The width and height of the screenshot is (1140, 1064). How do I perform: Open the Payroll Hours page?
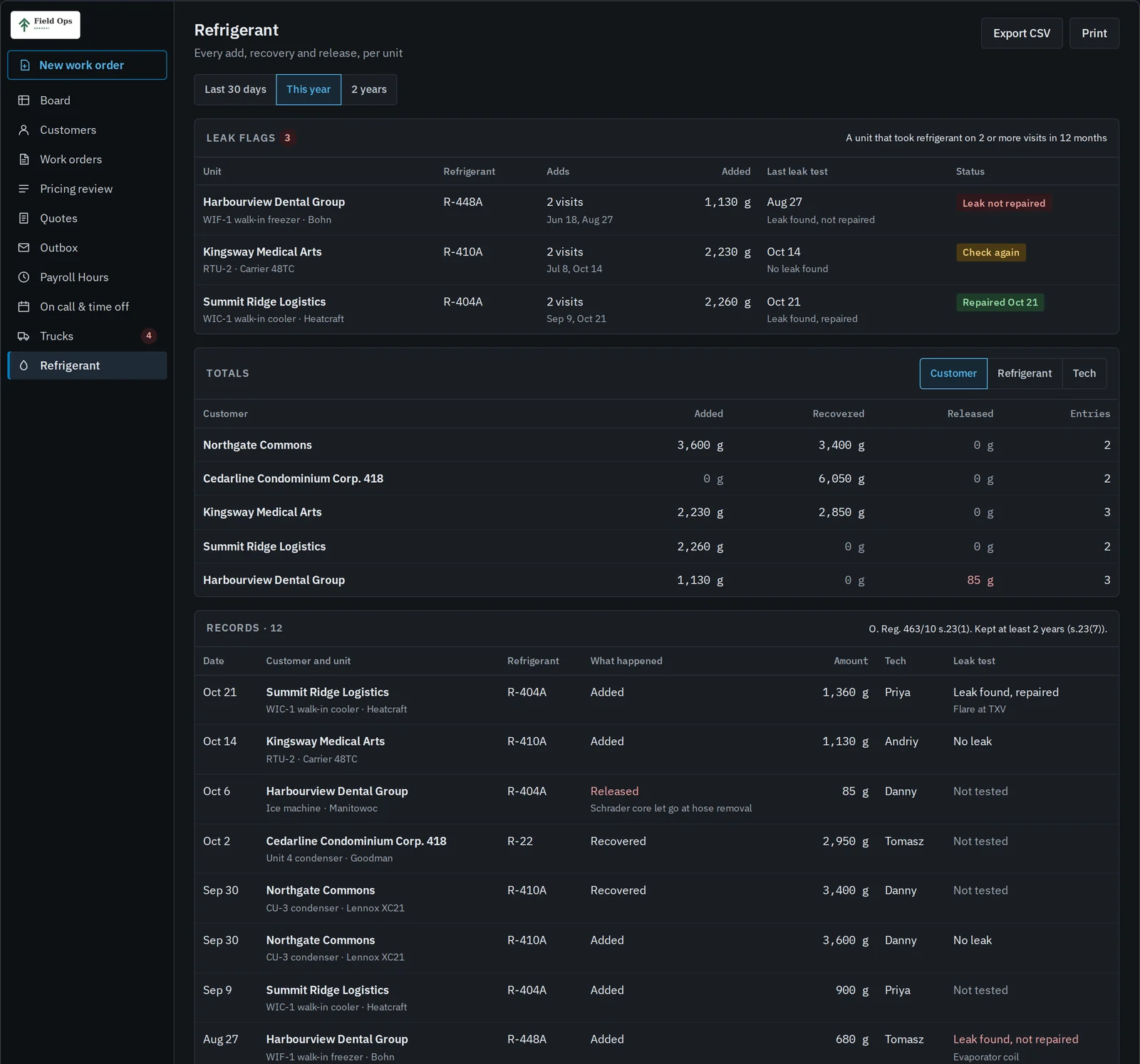[x=87, y=277]
